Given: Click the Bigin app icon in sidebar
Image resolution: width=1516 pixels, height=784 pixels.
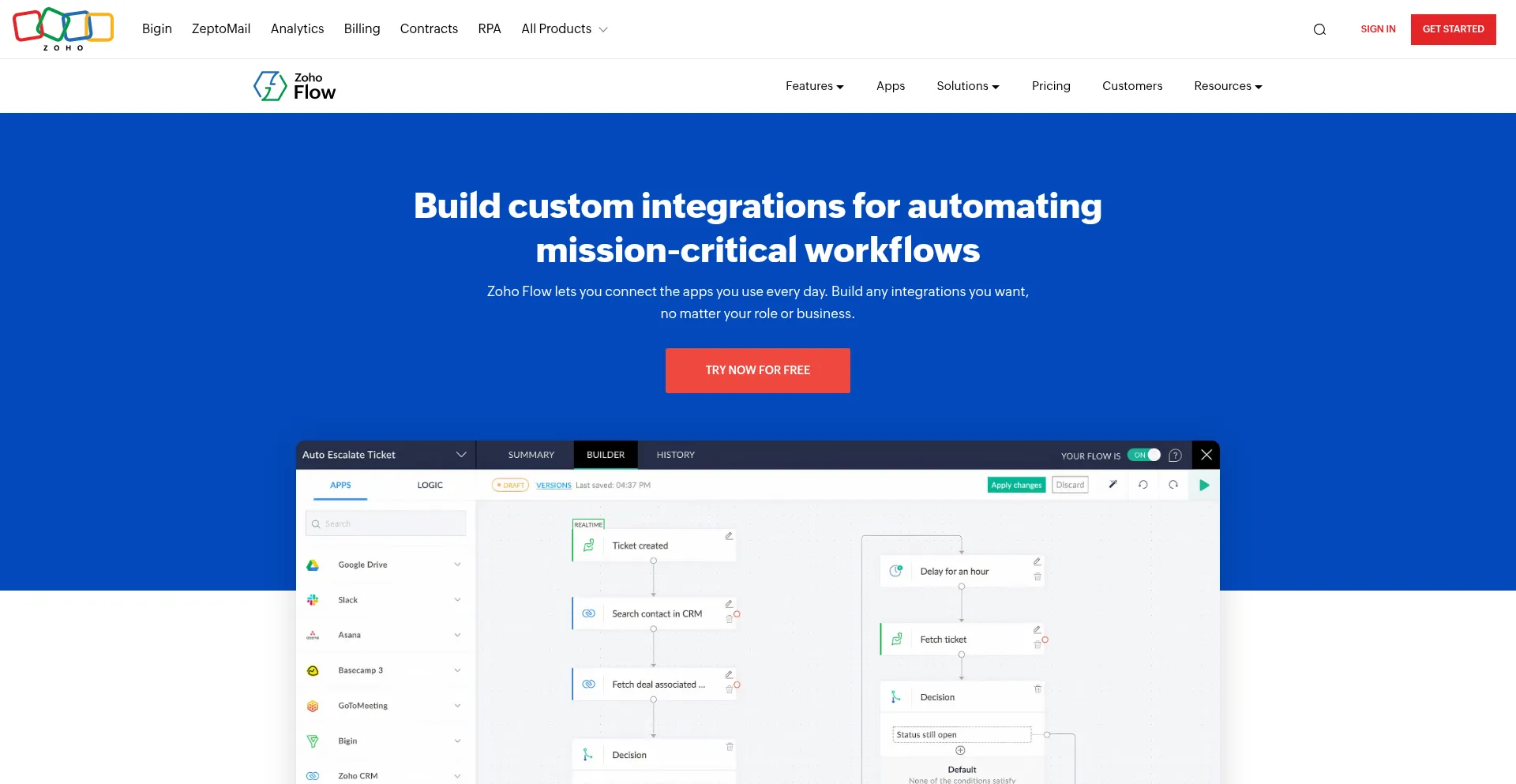Looking at the screenshot, I should pos(313,741).
